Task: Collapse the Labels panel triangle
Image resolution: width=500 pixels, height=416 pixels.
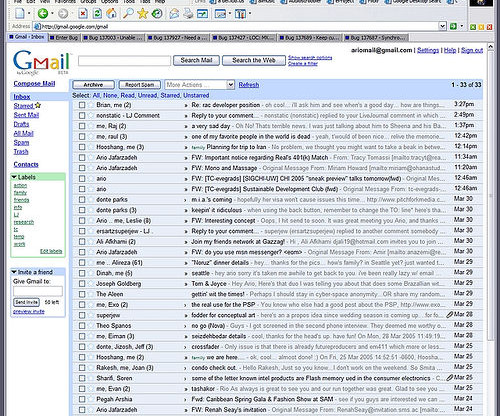Action: pos(14,177)
